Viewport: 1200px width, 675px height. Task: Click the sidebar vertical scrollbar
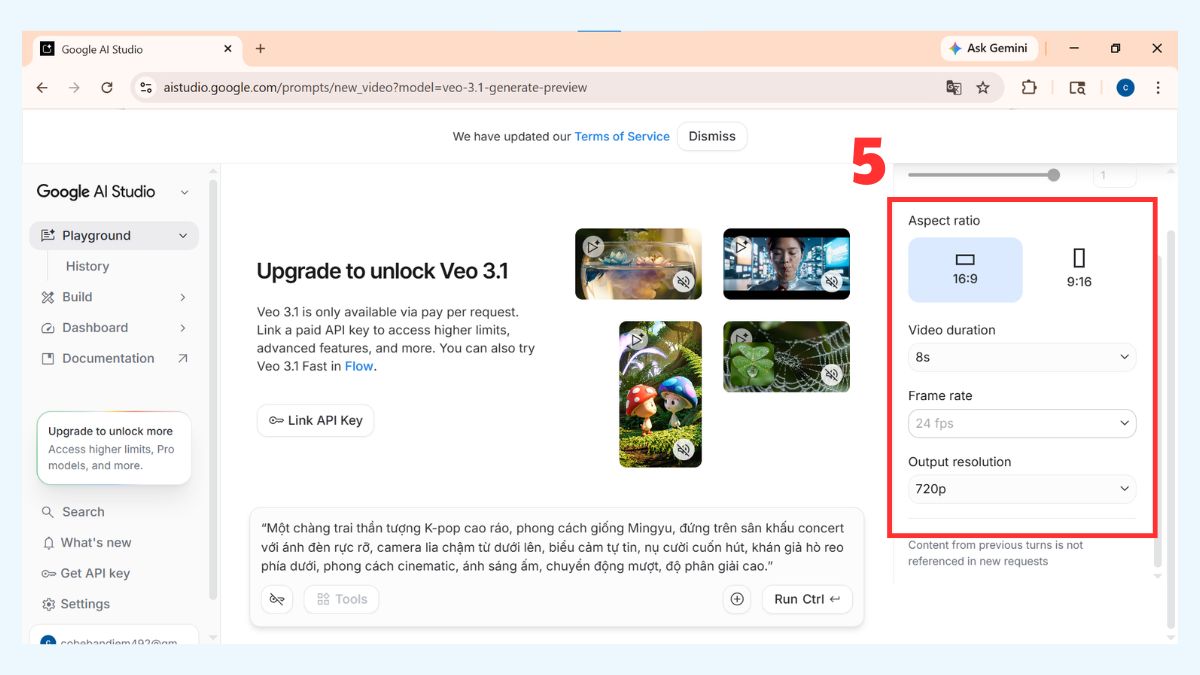click(212, 390)
